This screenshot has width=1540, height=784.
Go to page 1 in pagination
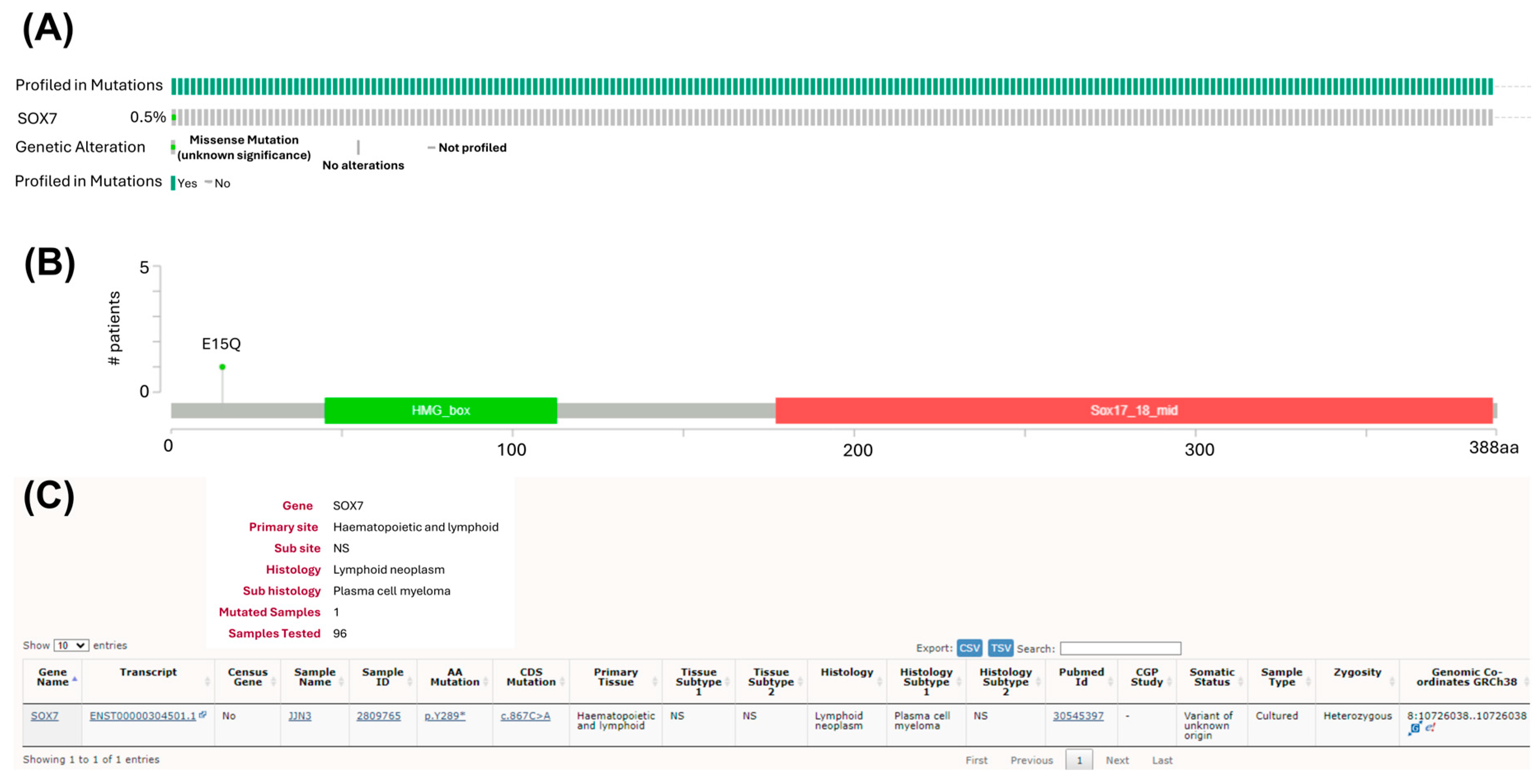click(x=1079, y=760)
